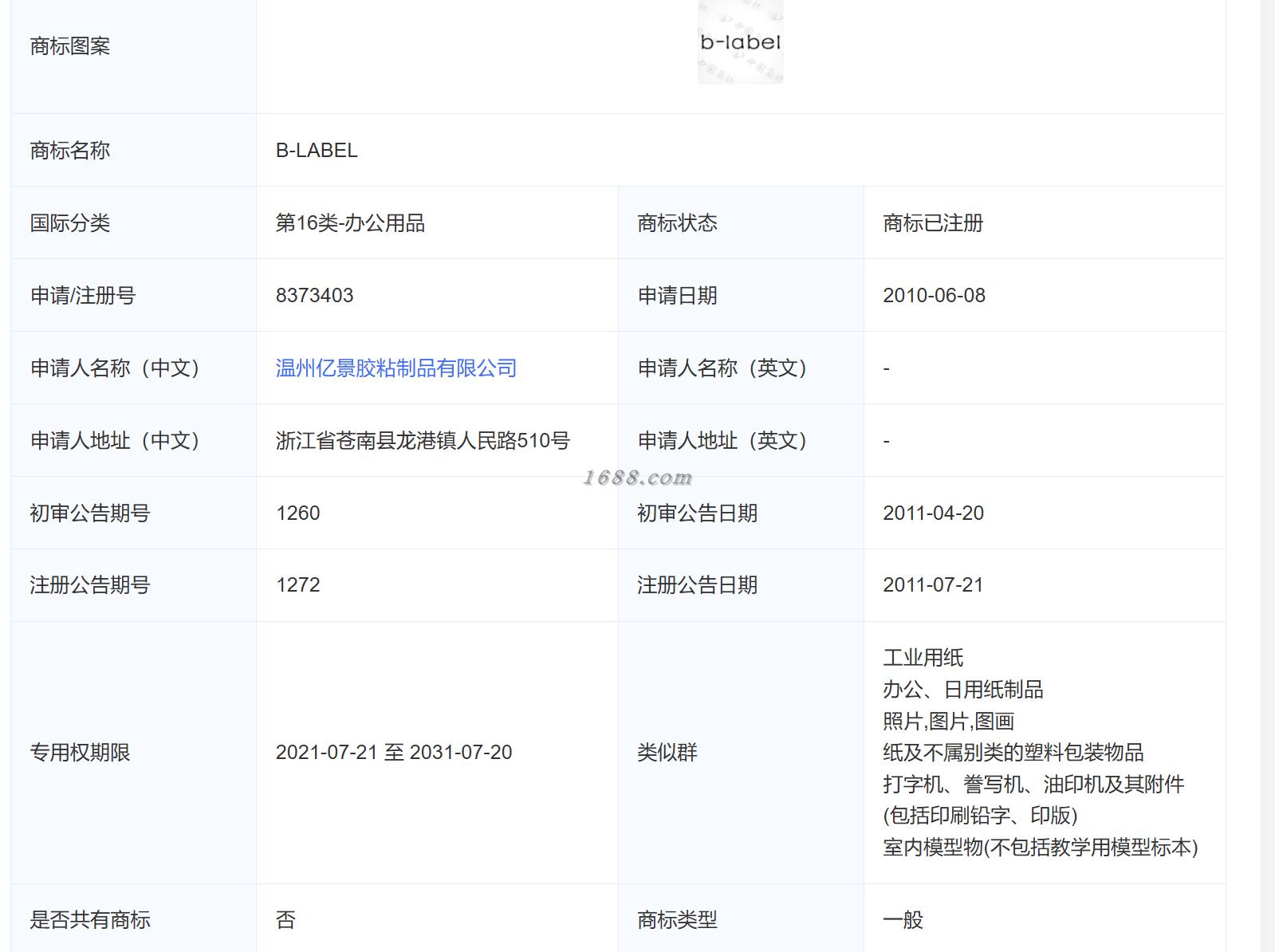The height and width of the screenshot is (952, 1275).
Task: Click the 国际分类 label
Action: point(70,223)
